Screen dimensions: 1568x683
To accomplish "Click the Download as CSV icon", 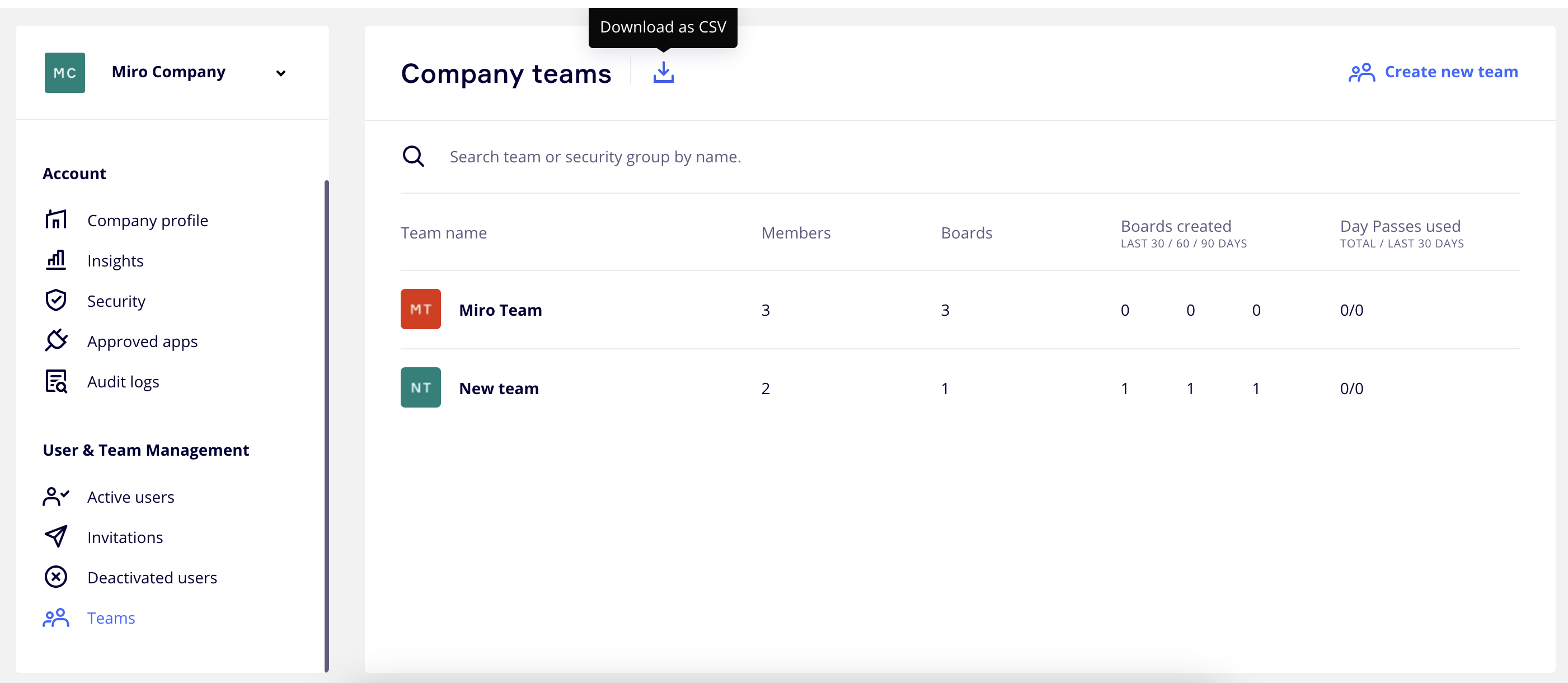I will (663, 72).
